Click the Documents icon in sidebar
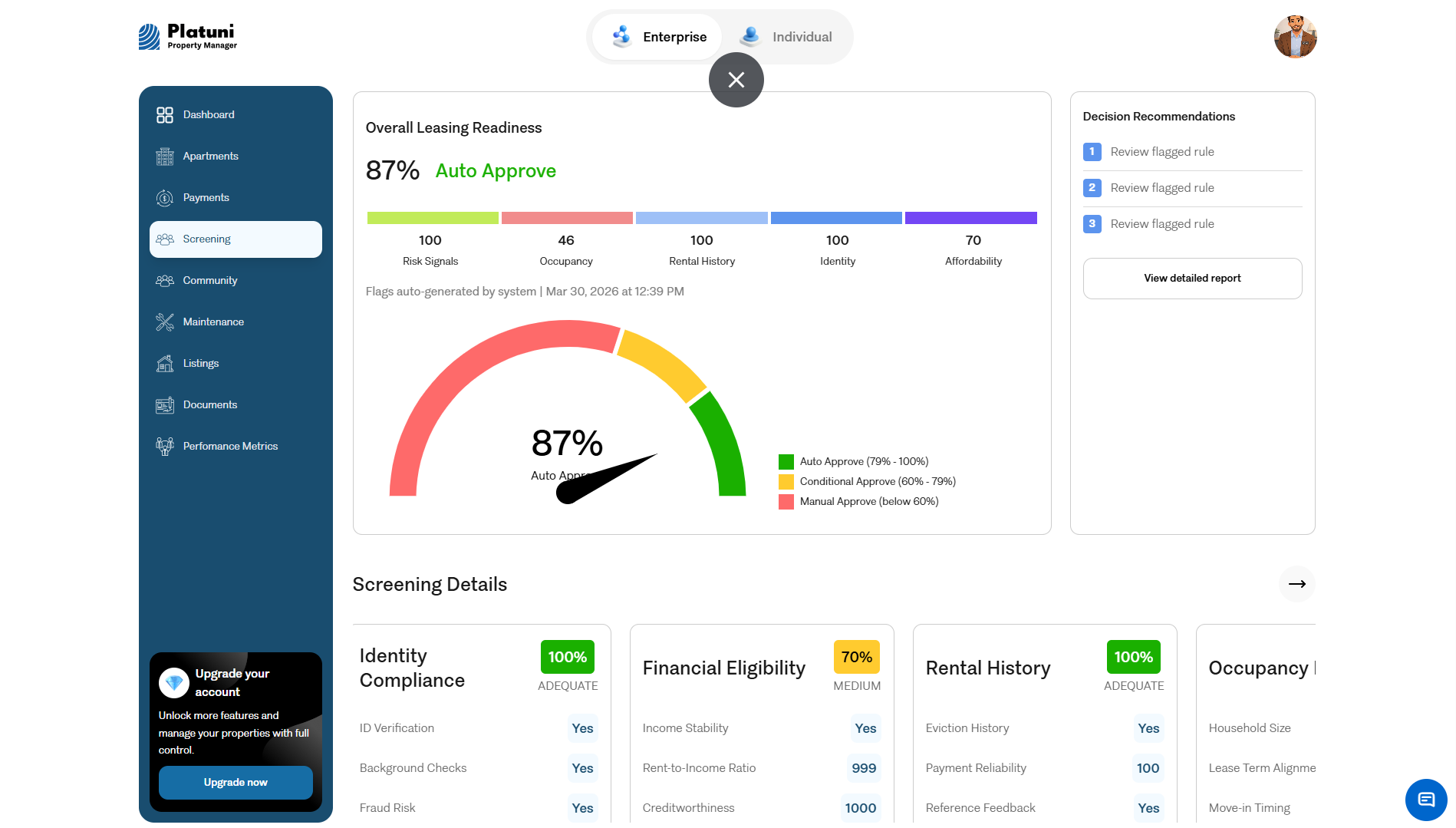Image resolution: width=1456 pixels, height=828 pixels. 165,405
